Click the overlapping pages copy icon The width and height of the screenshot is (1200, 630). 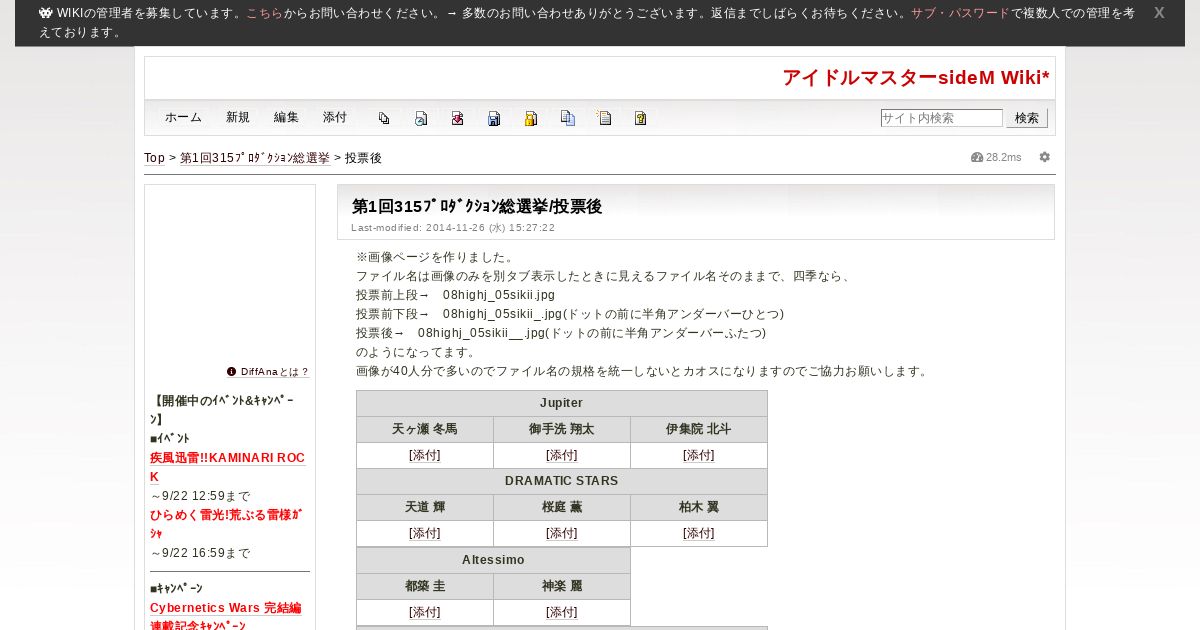[384, 118]
